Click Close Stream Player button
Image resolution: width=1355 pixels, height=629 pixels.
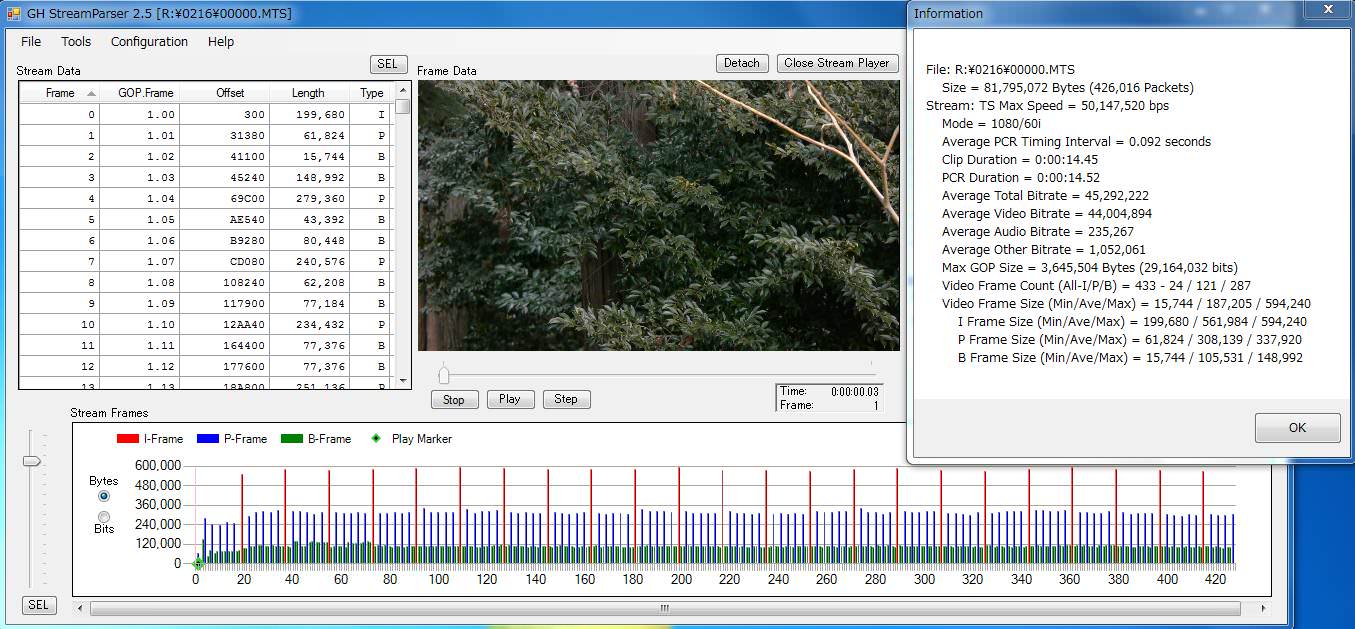[x=836, y=63]
